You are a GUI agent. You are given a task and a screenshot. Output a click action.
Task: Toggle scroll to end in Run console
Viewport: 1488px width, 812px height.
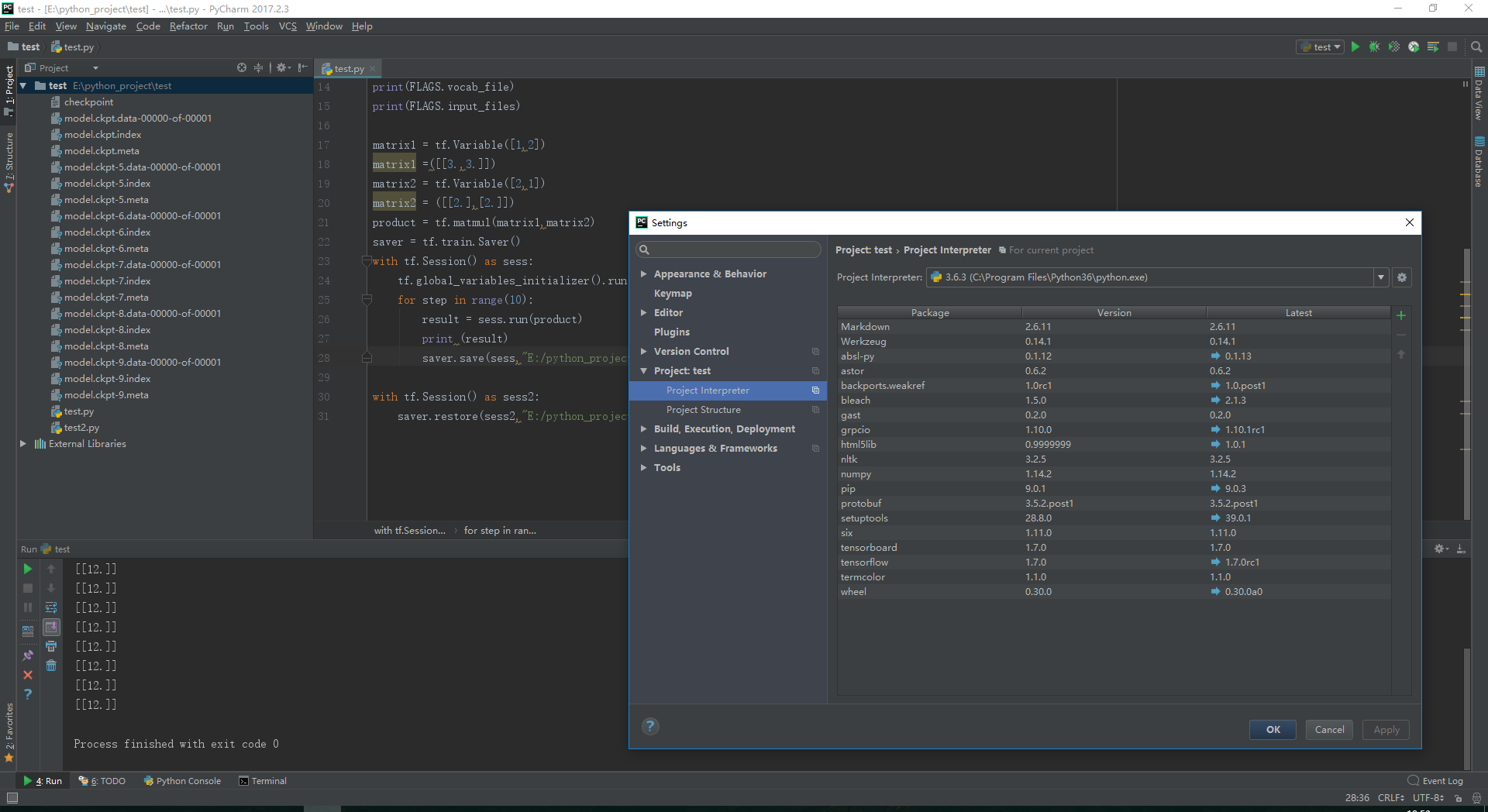click(51, 627)
